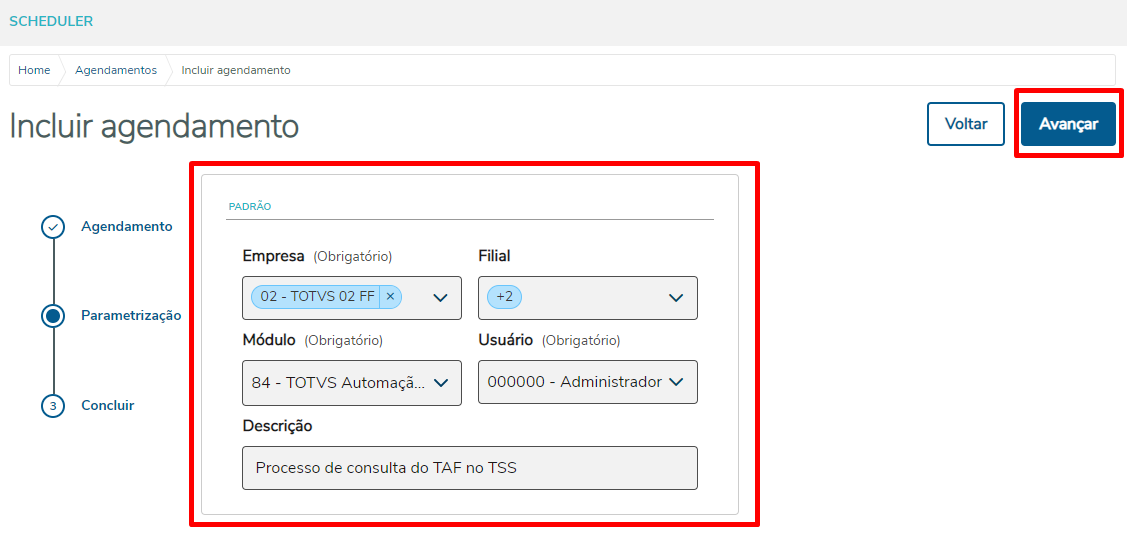Click the Incluir agendamento page heading
The image size is (1127, 549).
tap(154, 126)
